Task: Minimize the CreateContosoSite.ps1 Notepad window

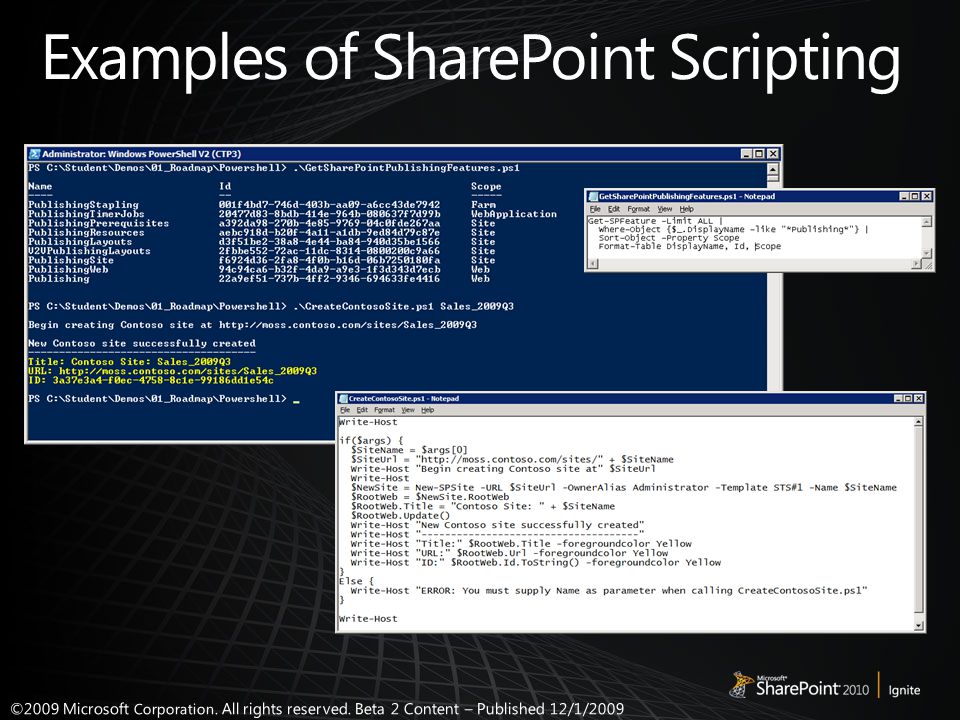Action: pos(898,399)
